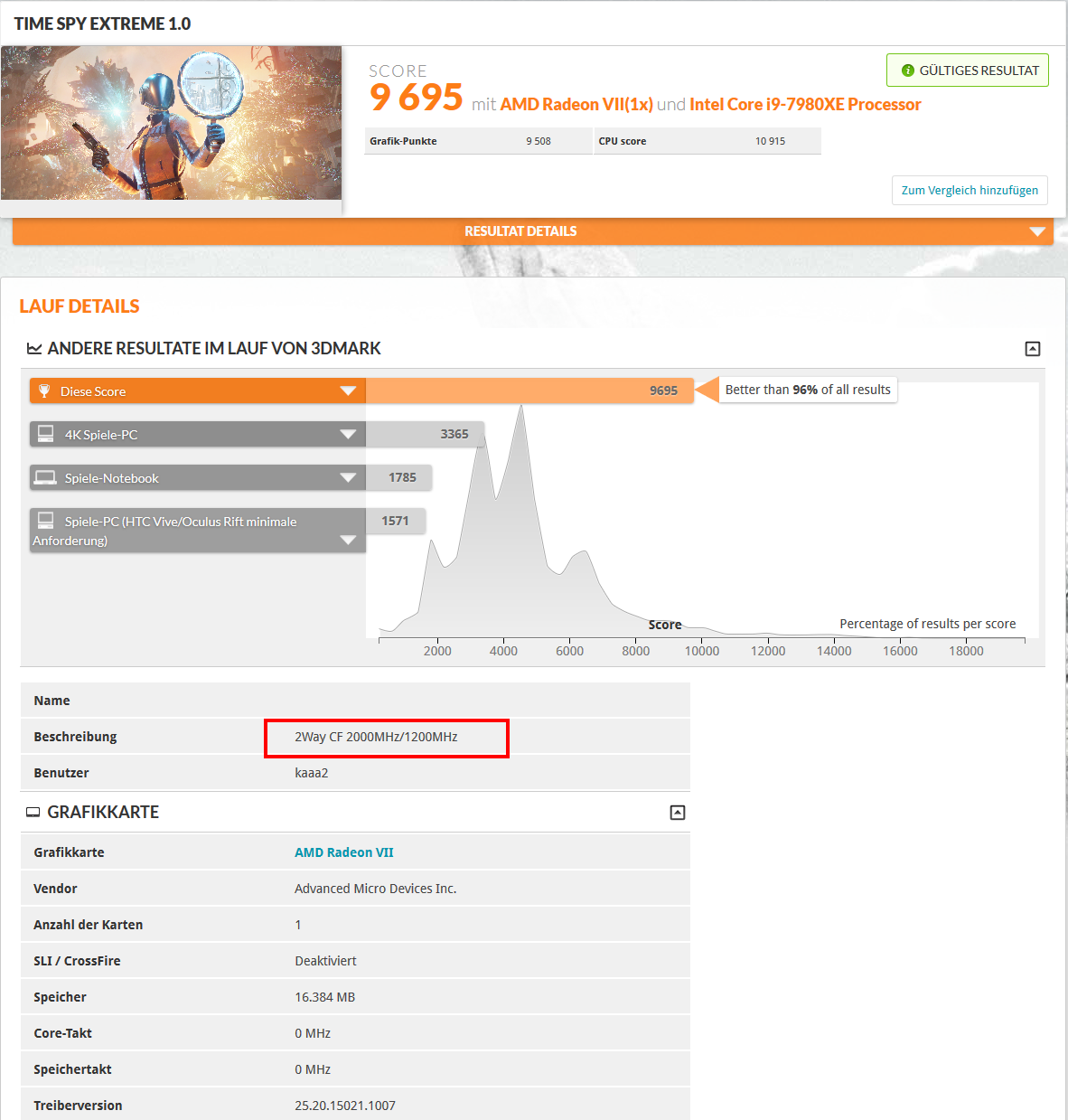The image size is (1068, 1120).
Task: Click the chart icon beside Andere Resultate heading
Action: coord(34,349)
